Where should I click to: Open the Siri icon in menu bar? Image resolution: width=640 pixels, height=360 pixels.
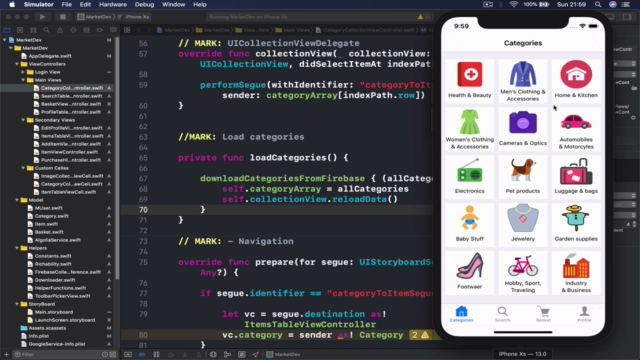[613, 4]
